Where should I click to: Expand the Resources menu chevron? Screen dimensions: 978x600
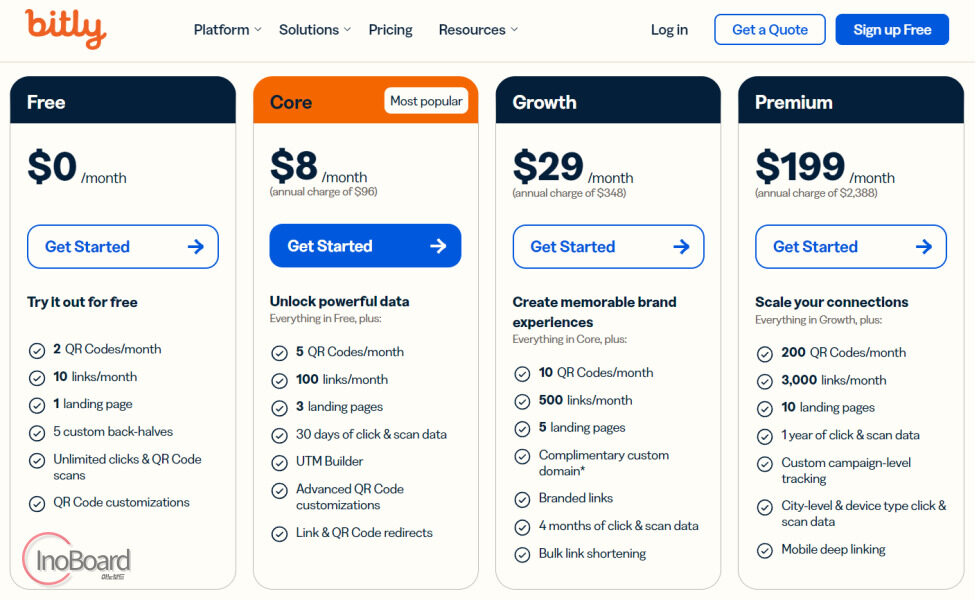[514, 29]
